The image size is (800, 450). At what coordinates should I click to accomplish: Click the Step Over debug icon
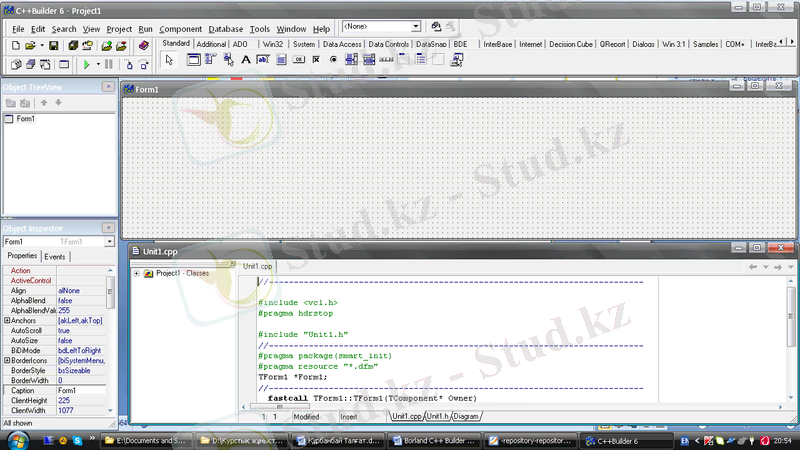[x=144, y=65]
